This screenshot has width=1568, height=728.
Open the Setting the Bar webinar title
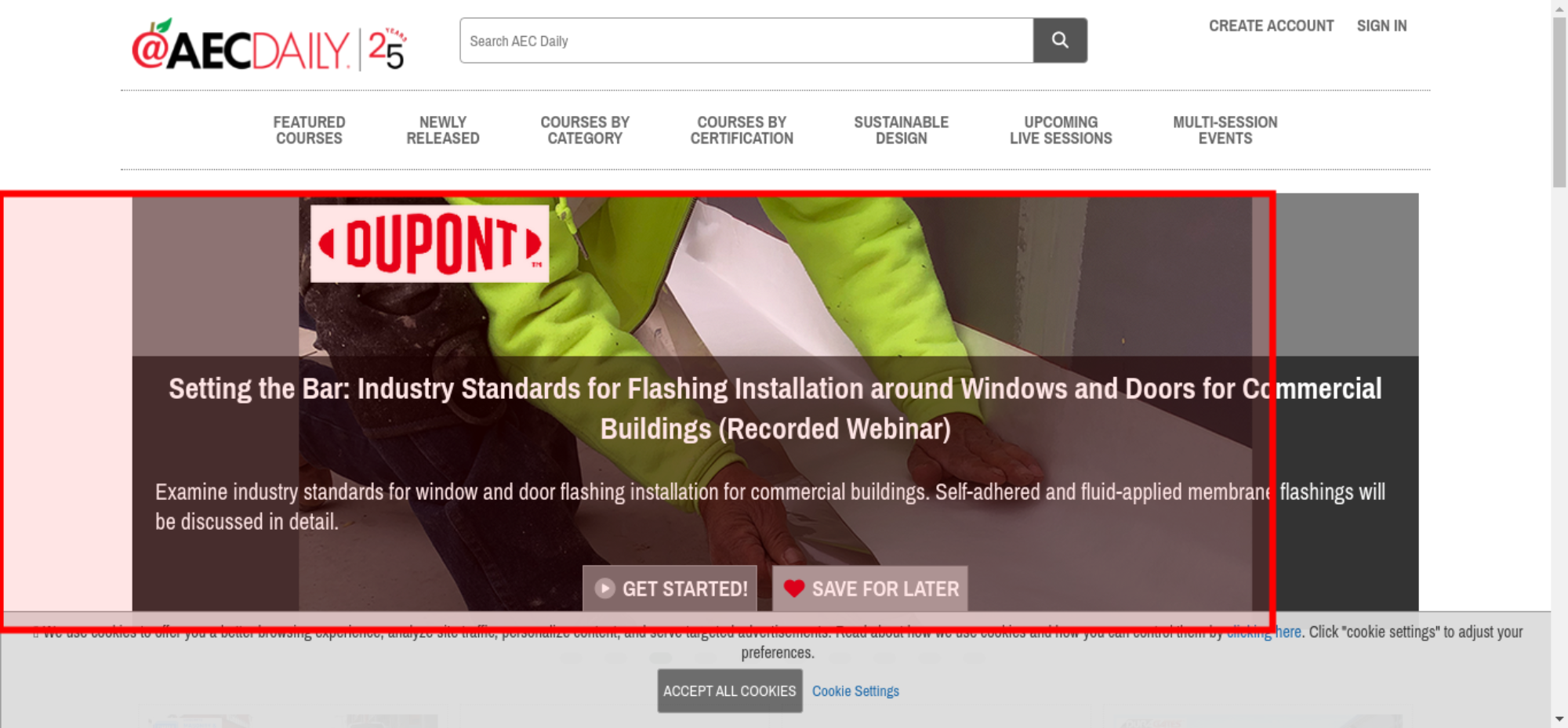(775, 408)
